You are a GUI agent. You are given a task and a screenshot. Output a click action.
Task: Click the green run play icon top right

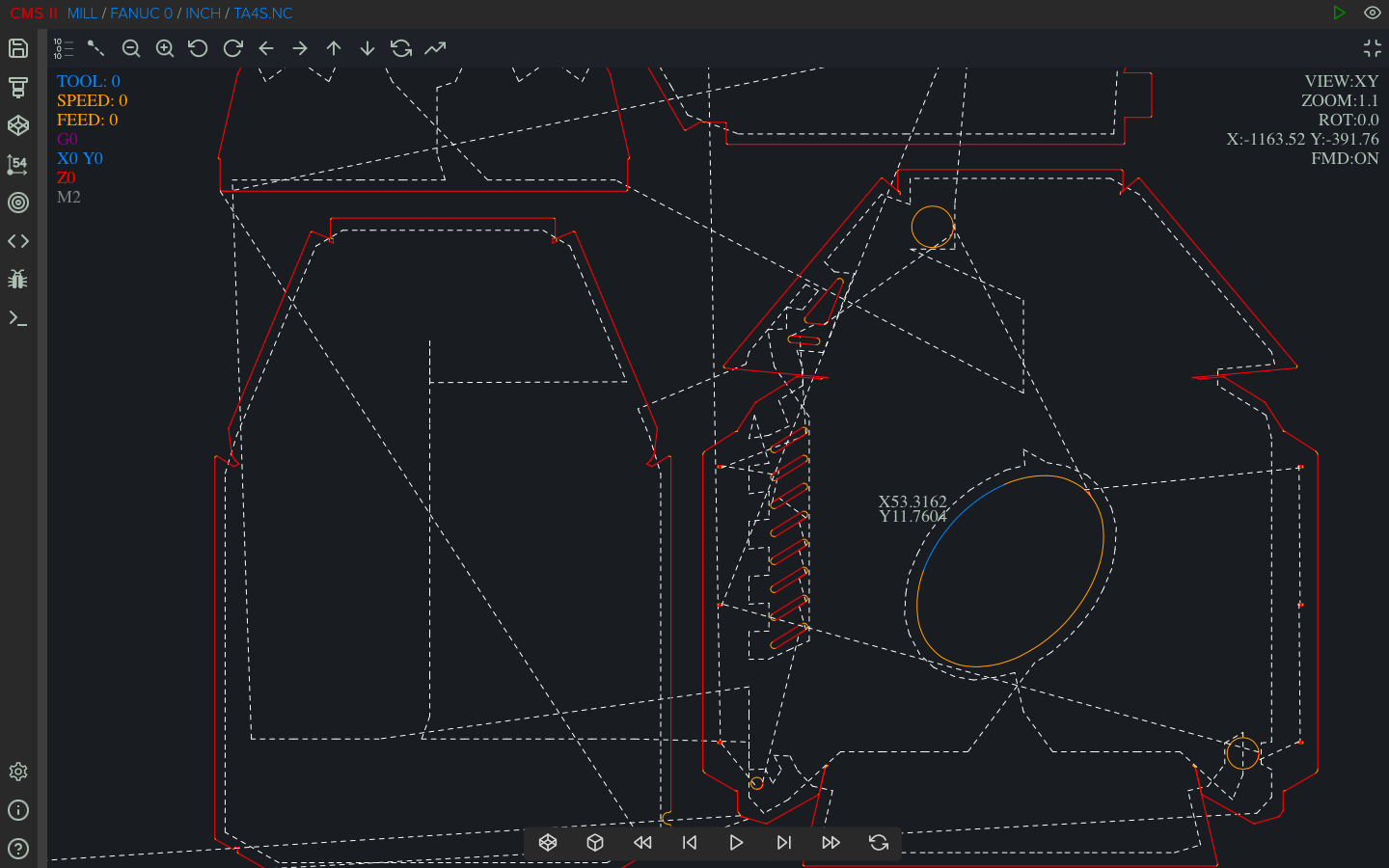(1339, 13)
